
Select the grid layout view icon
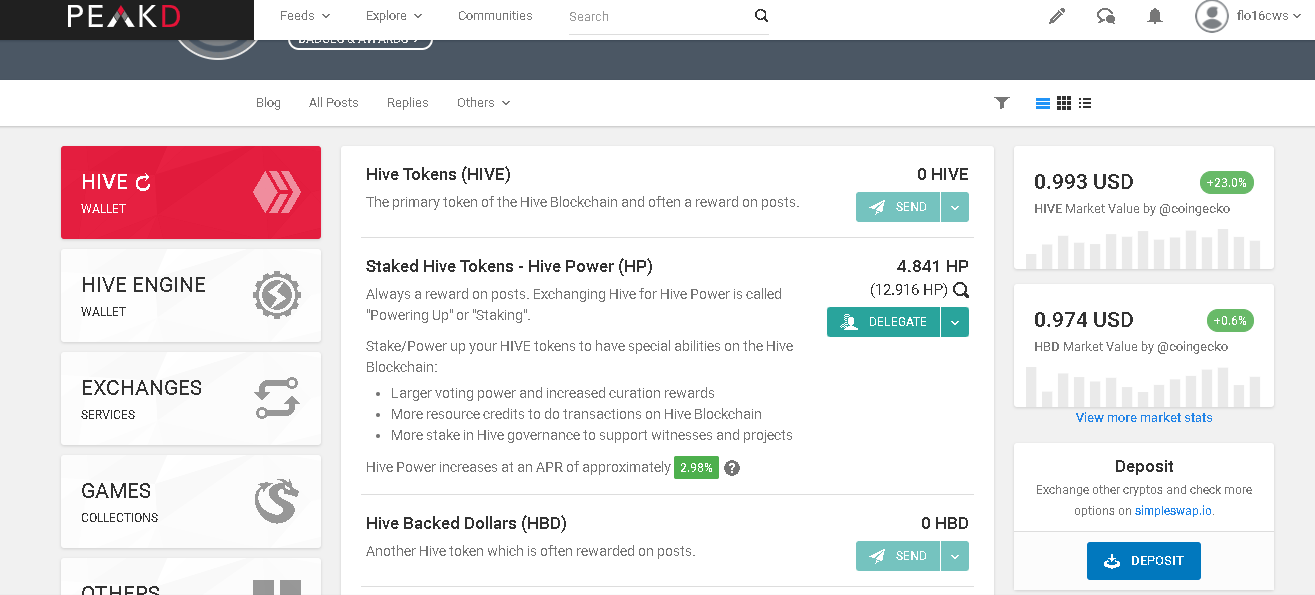pyautogui.click(x=1064, y=103)
